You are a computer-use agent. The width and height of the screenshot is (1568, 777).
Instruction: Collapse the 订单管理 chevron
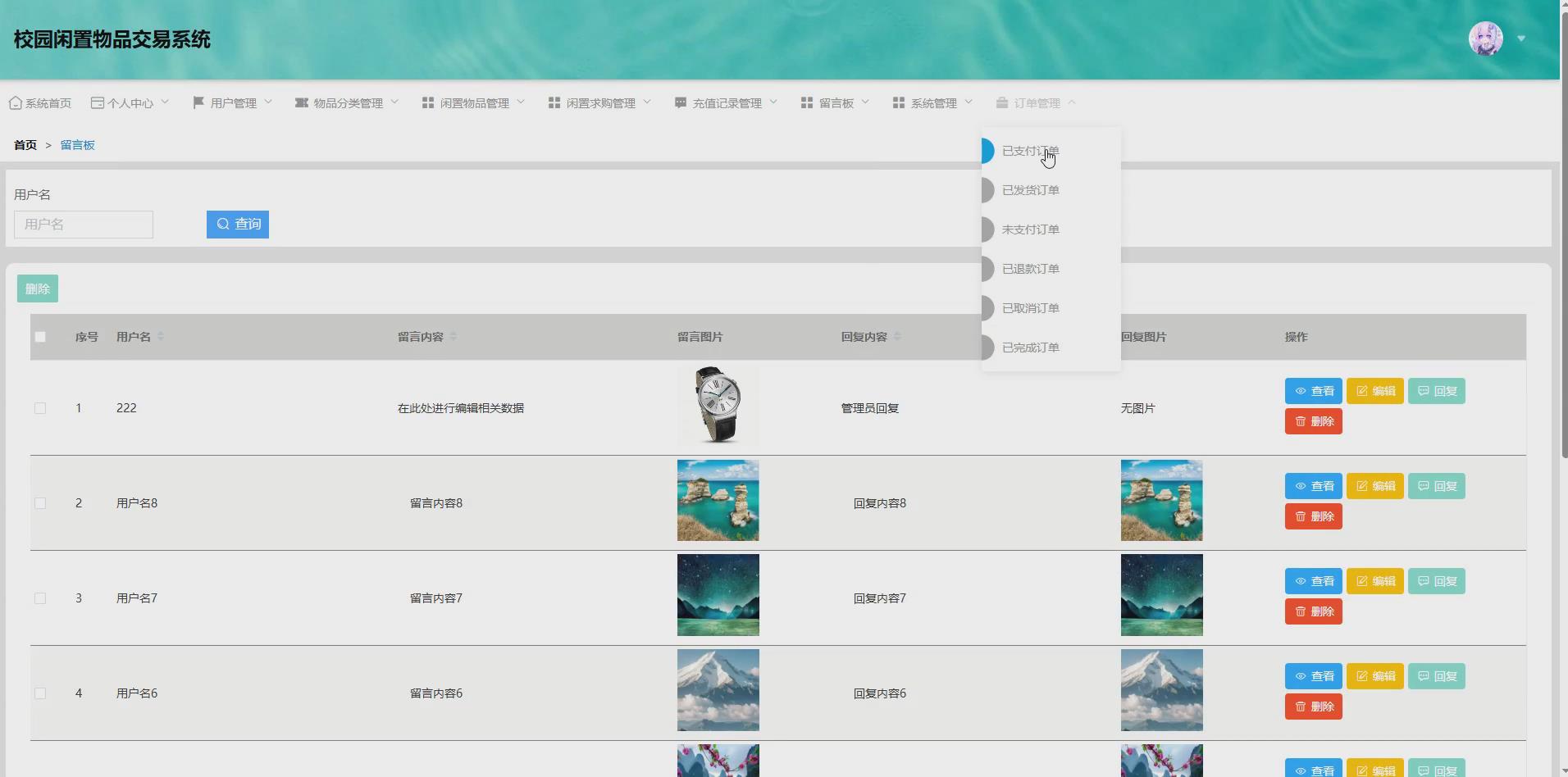point(1072,102)
